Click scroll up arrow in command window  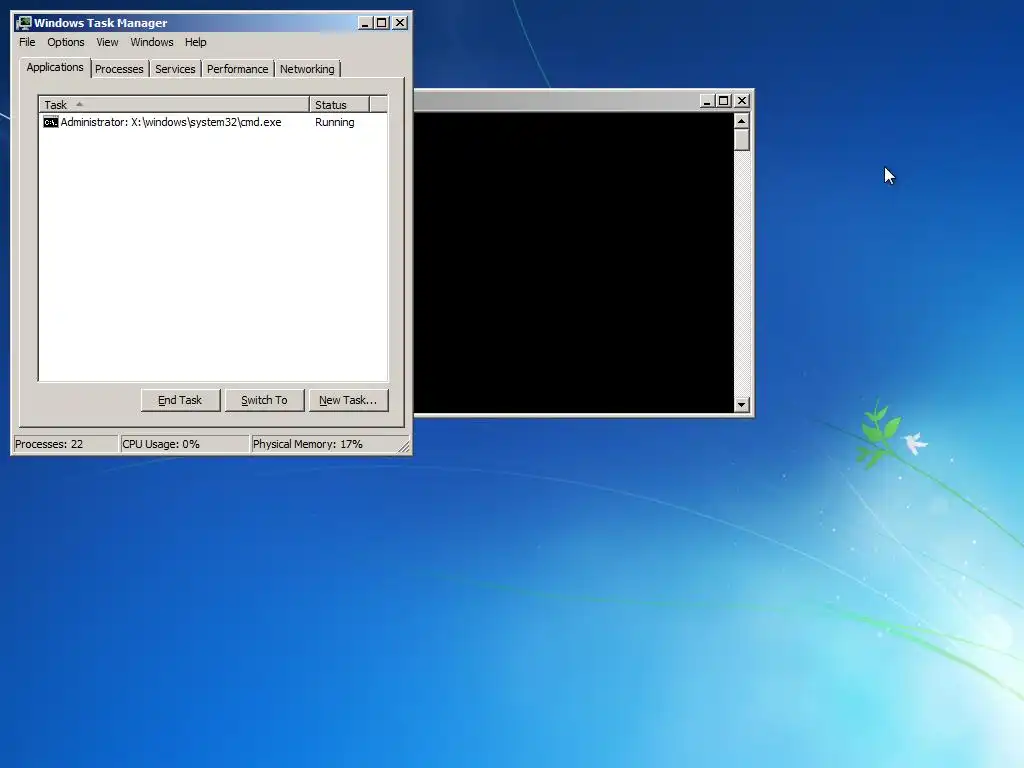(741, 121)
